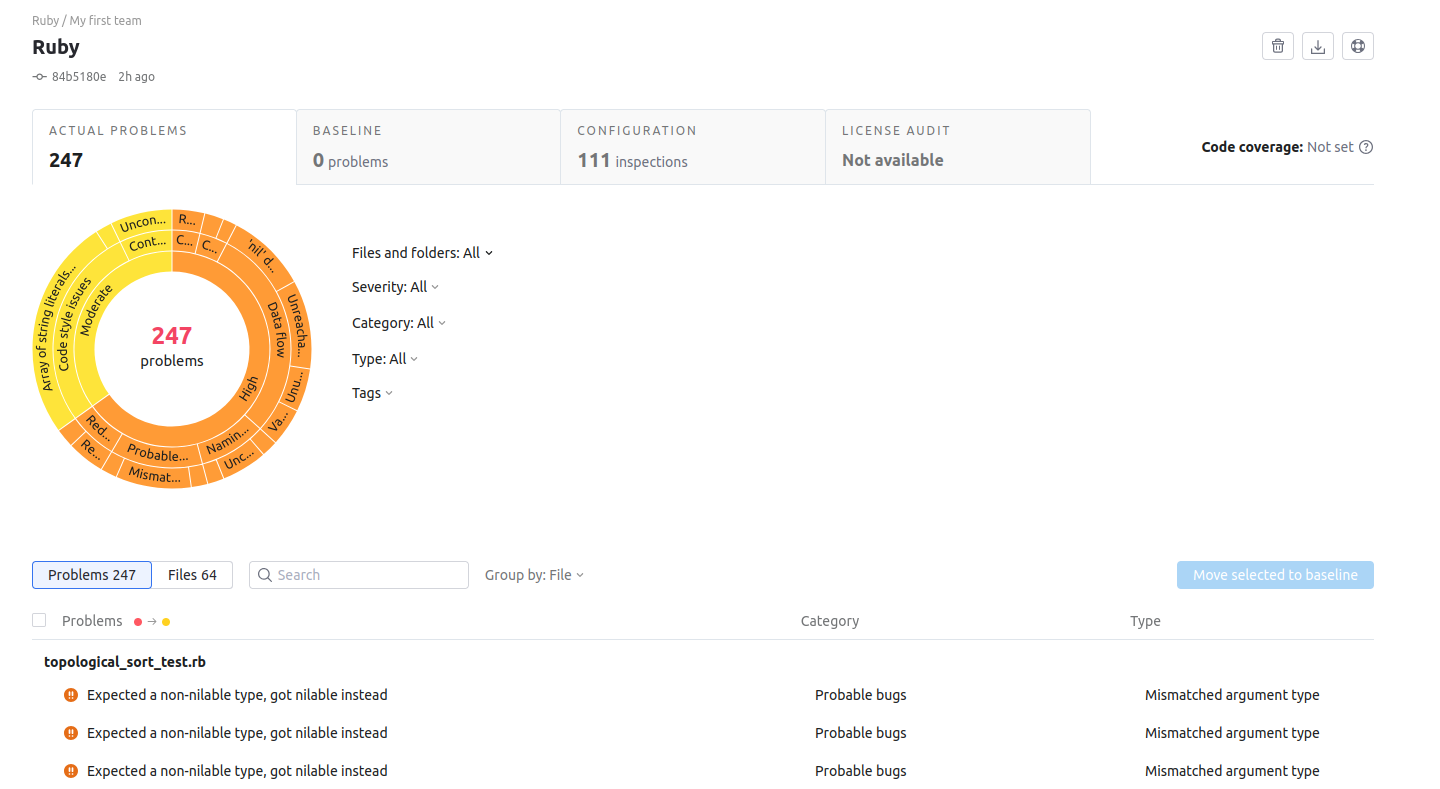The image size is (1440, 789).
Task: Click the Code coverage help question icon
Action: [1366, 147]
